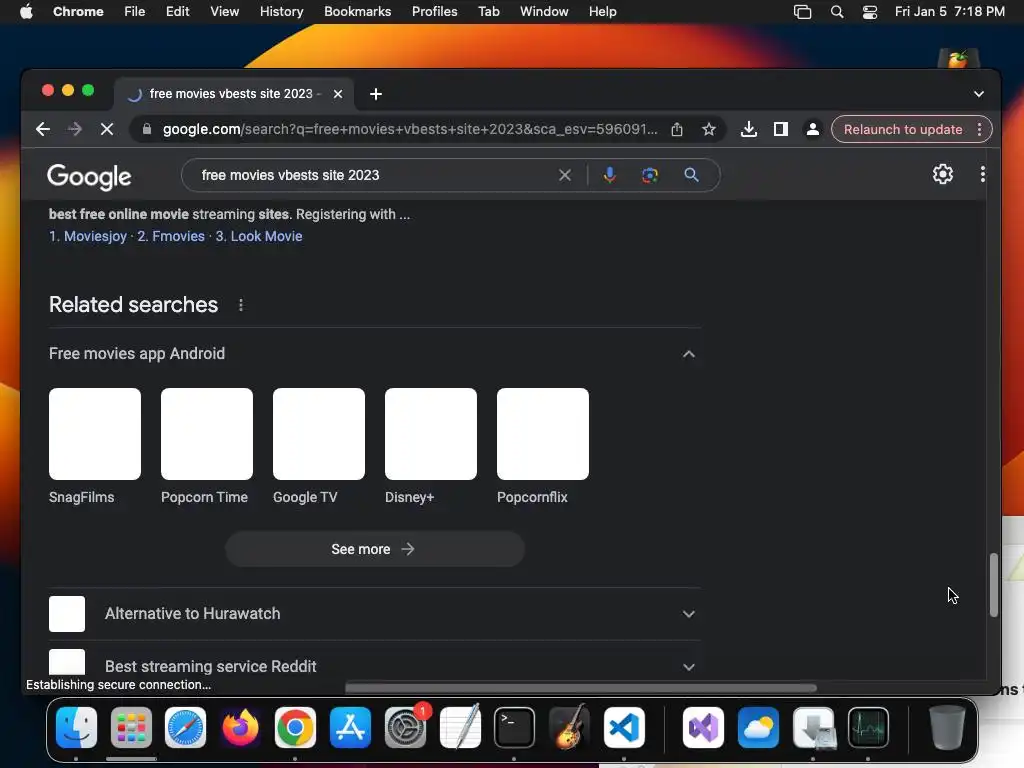The width and height of the screenshot is (1024, 768).
Task: Open Google Lens image search
Action: [x=650, y=175]
